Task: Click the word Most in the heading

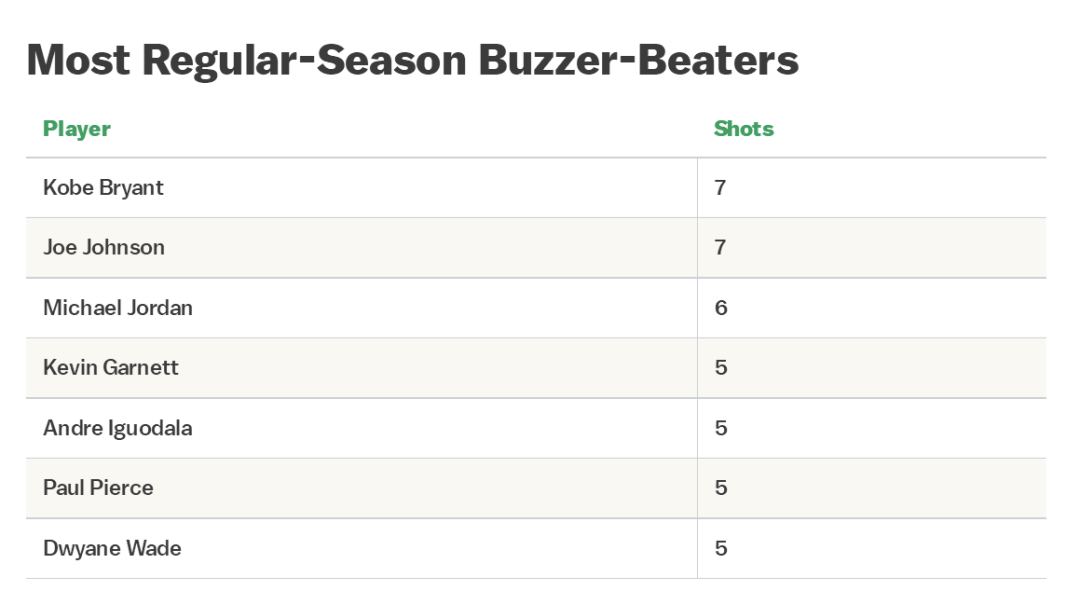Action: [x=78, y=60]
